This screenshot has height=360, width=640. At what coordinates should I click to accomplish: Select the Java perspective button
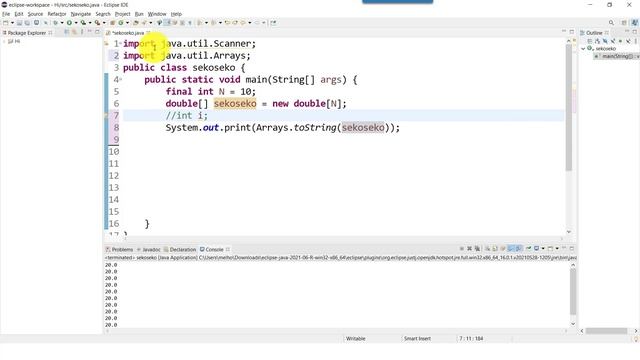click(x=635, y=23)
